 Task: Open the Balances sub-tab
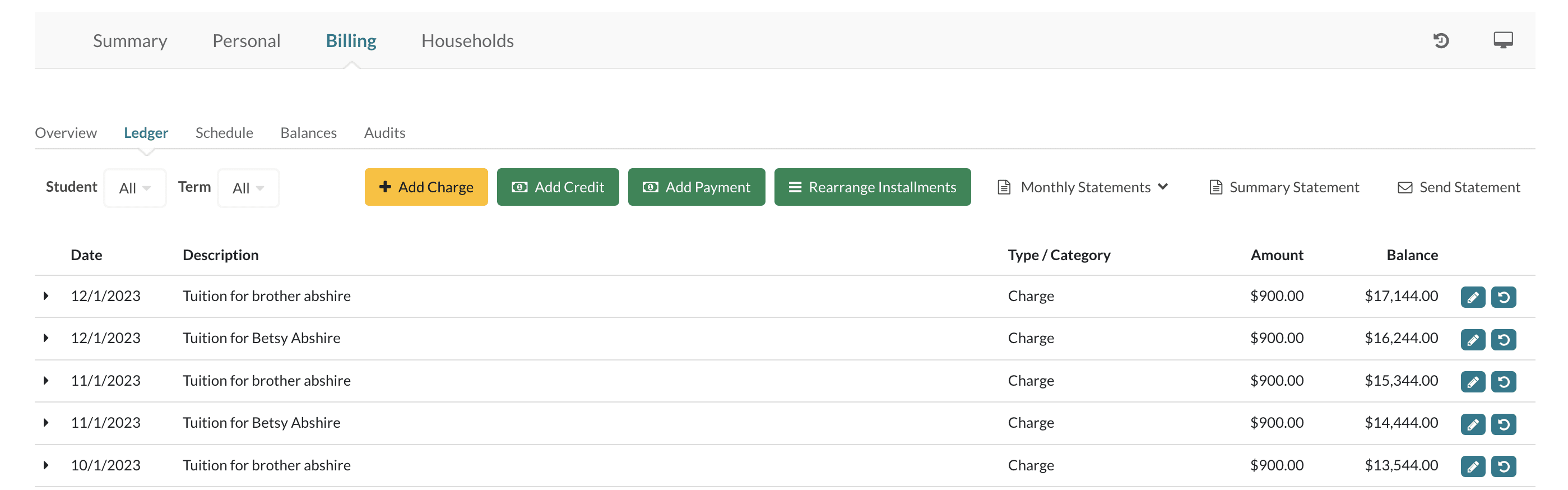click(309, 133)
